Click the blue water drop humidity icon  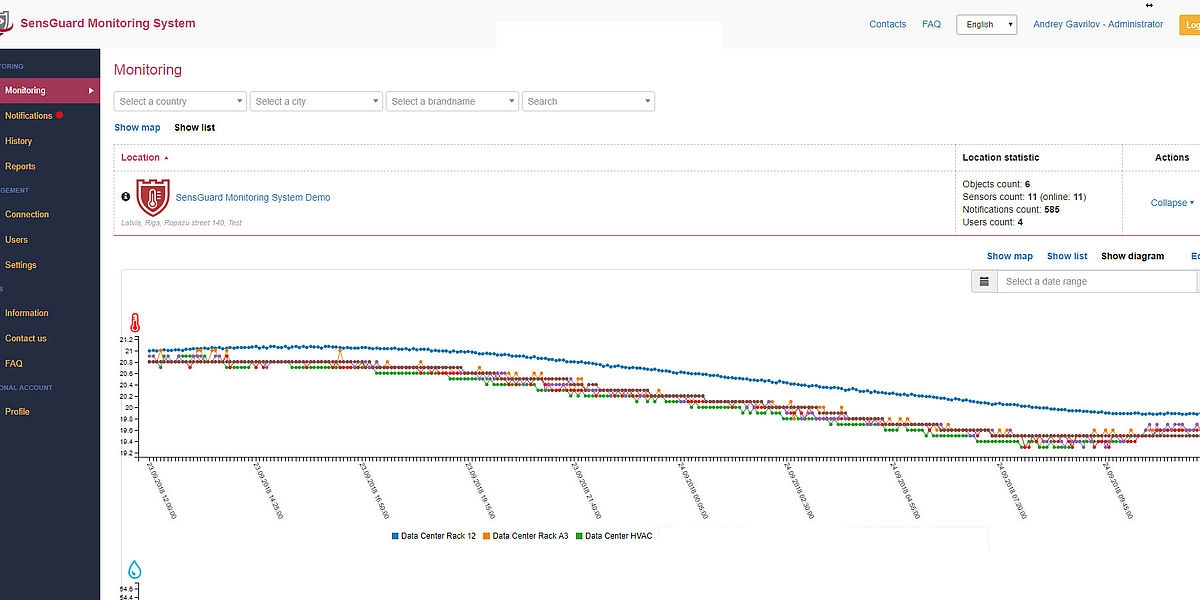coord(135,570)
